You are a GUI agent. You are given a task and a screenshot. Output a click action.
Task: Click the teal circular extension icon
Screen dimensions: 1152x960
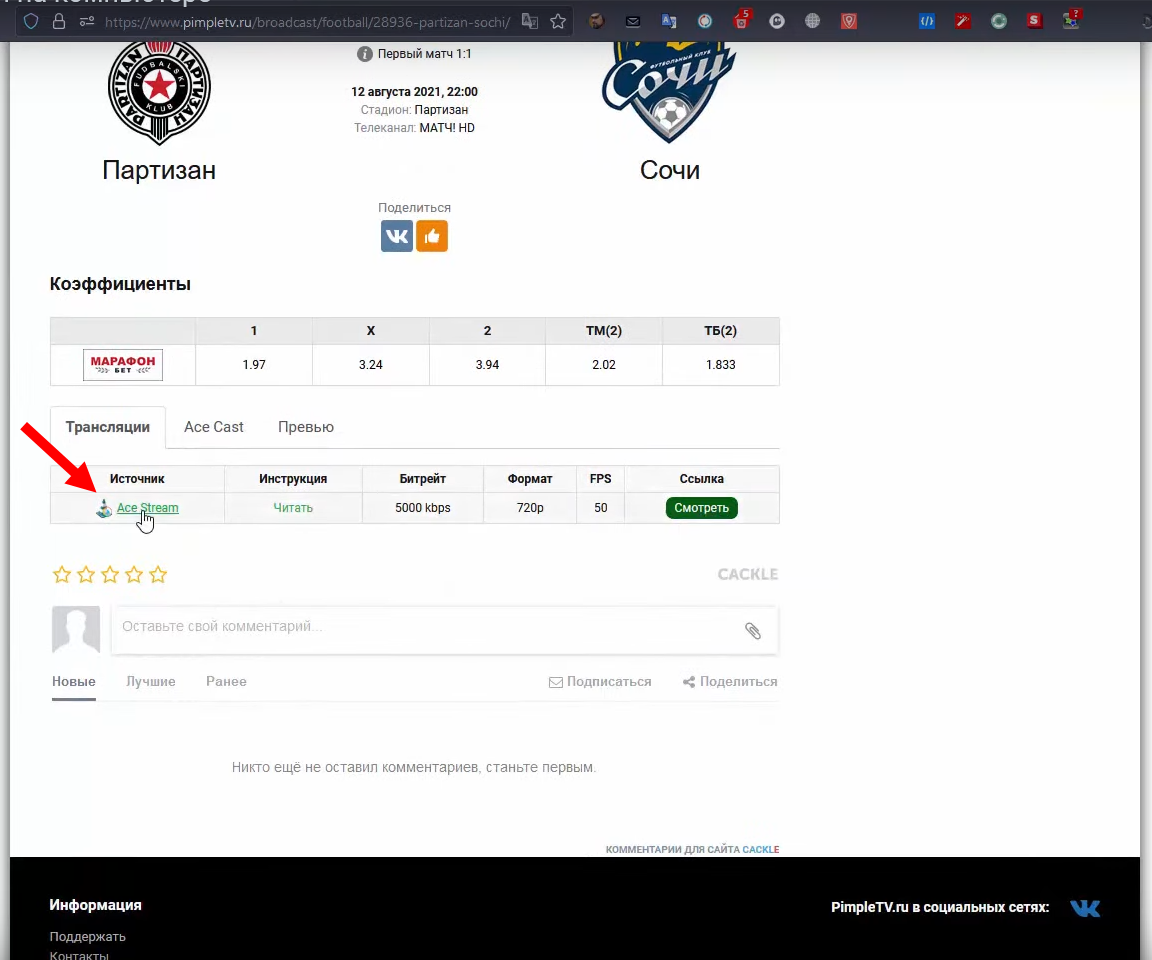click(705, 21)
